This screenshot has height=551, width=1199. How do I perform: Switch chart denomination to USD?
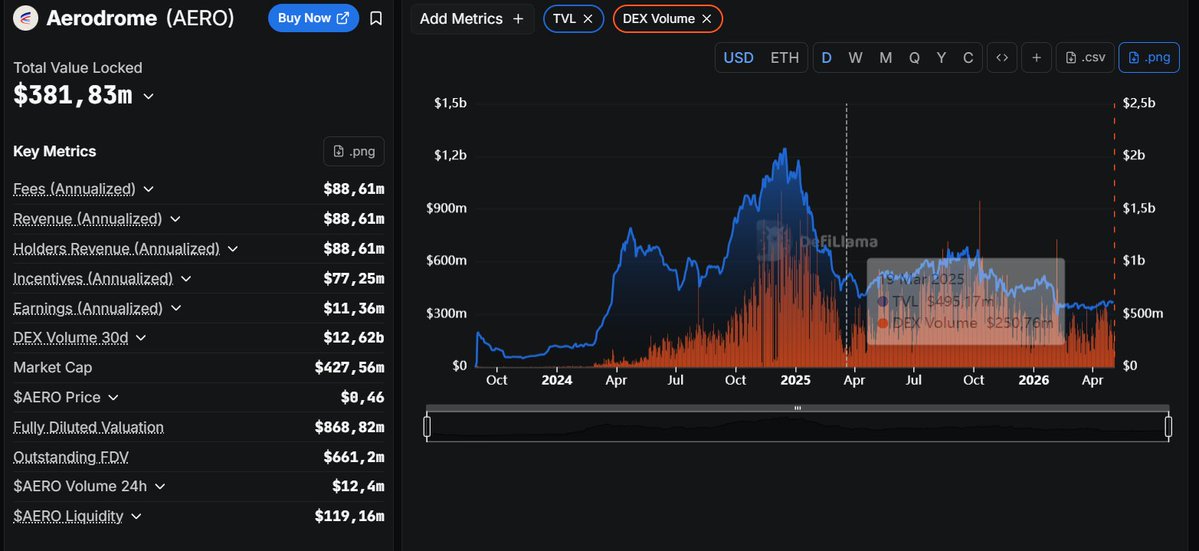[x=739, y=58]
